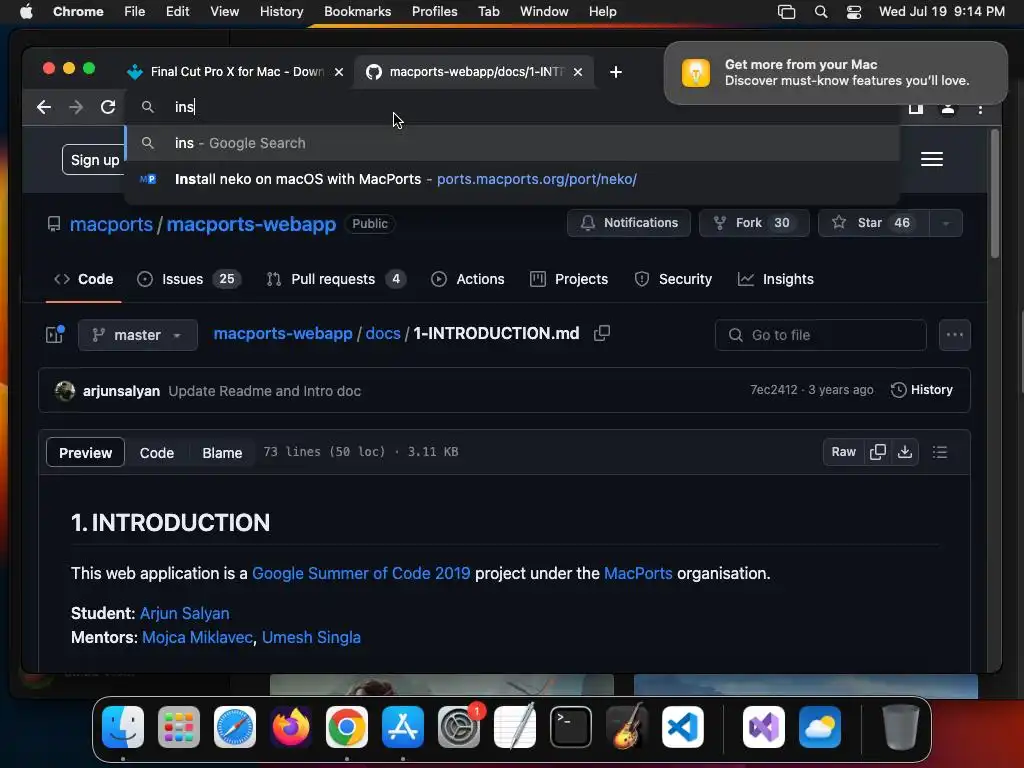Open the document outline list icon
1024x768 pixels.
(940, 452)
